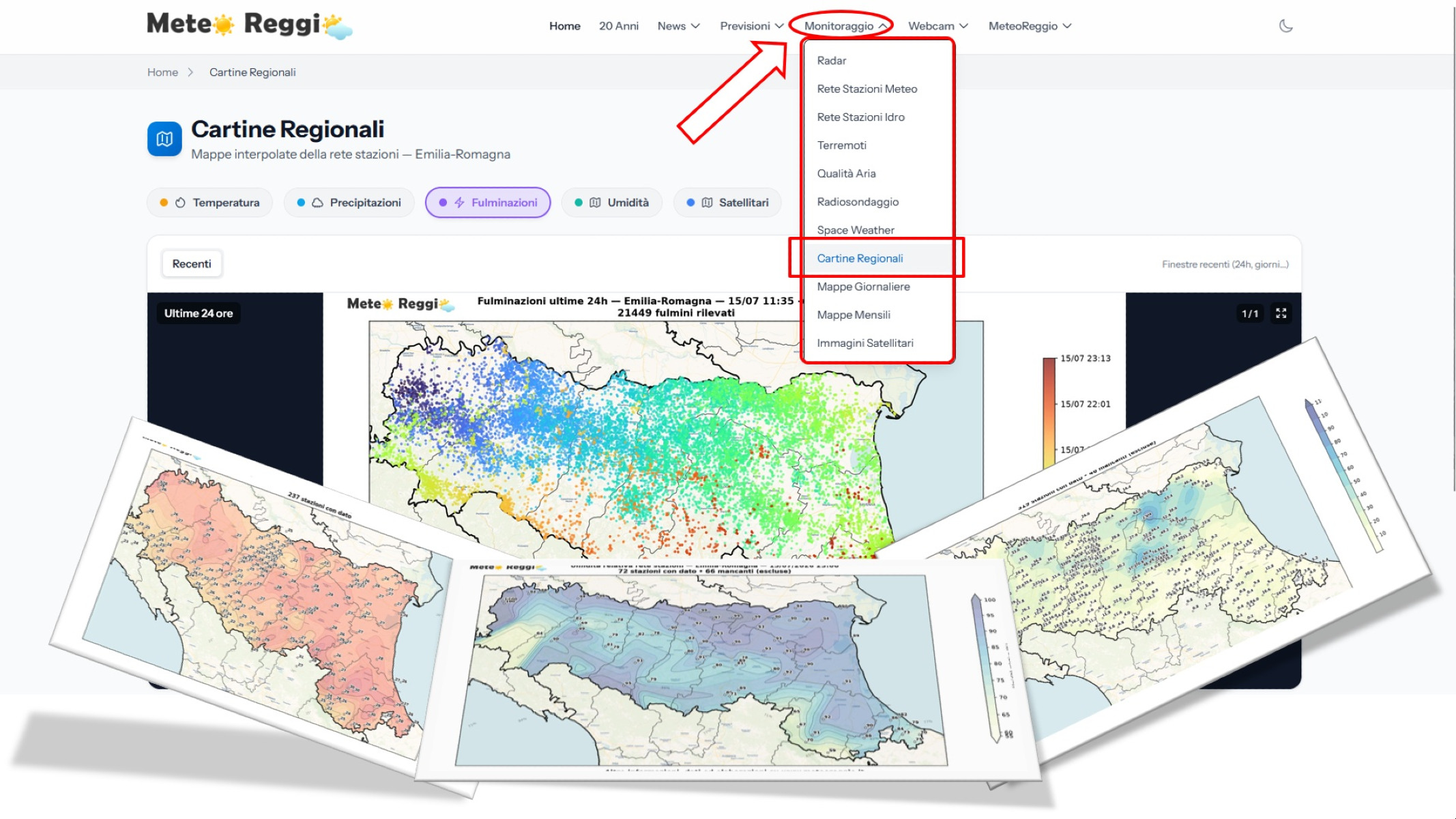Click the MeteoReggio logo

pos(250,25)
